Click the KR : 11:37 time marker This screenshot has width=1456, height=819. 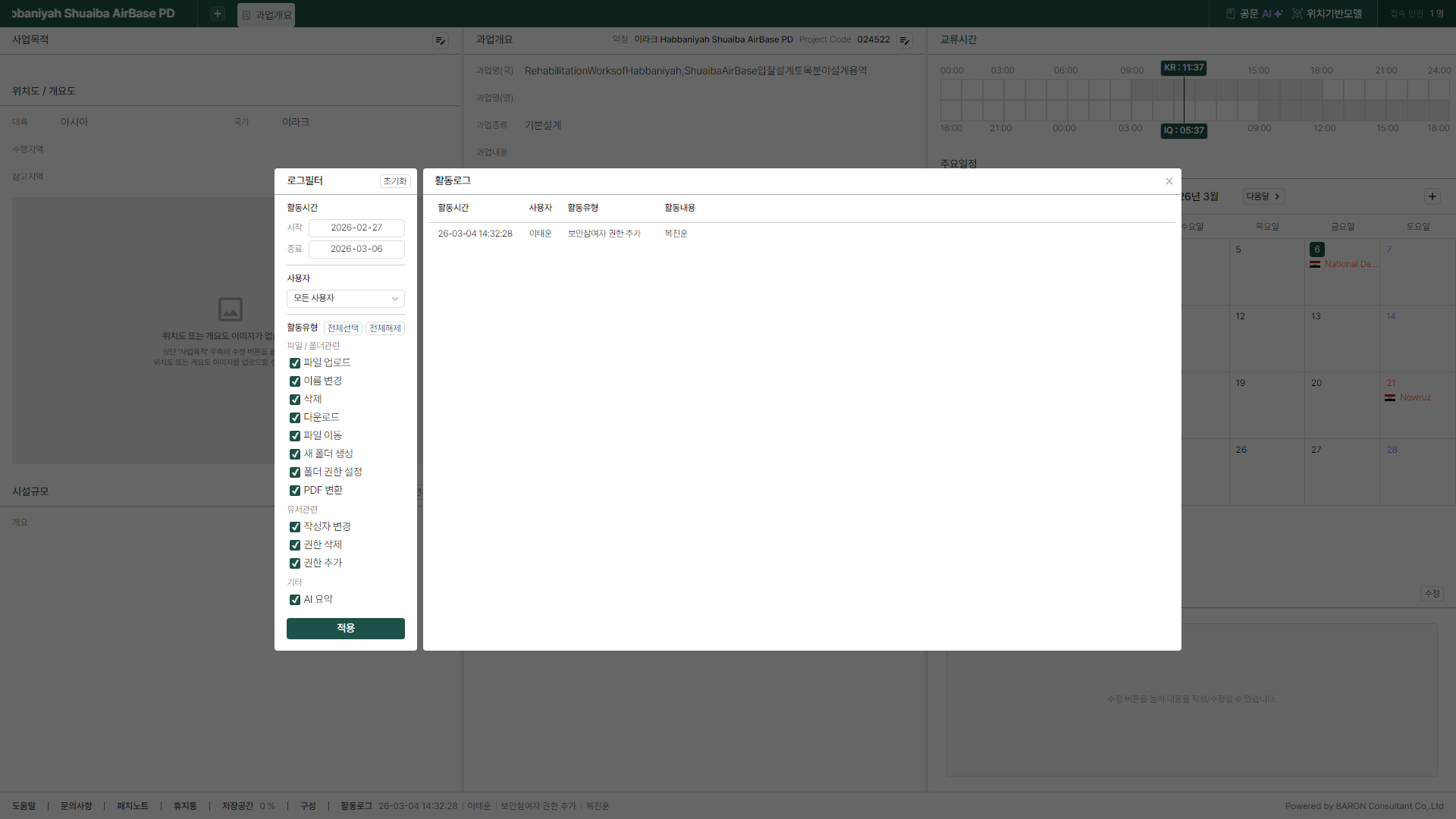click(x=1183, y=67)
